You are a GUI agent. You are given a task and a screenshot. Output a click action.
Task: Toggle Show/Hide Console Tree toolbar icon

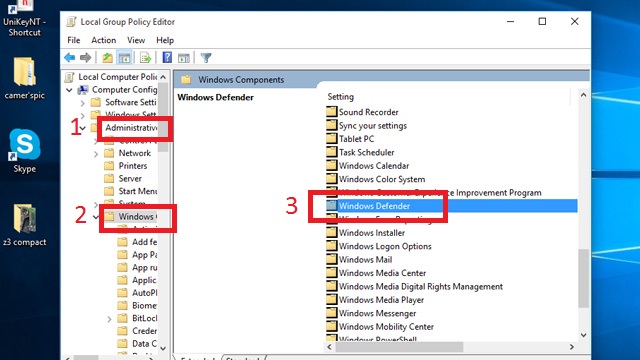pyautogui.click(x=124, y=58)
